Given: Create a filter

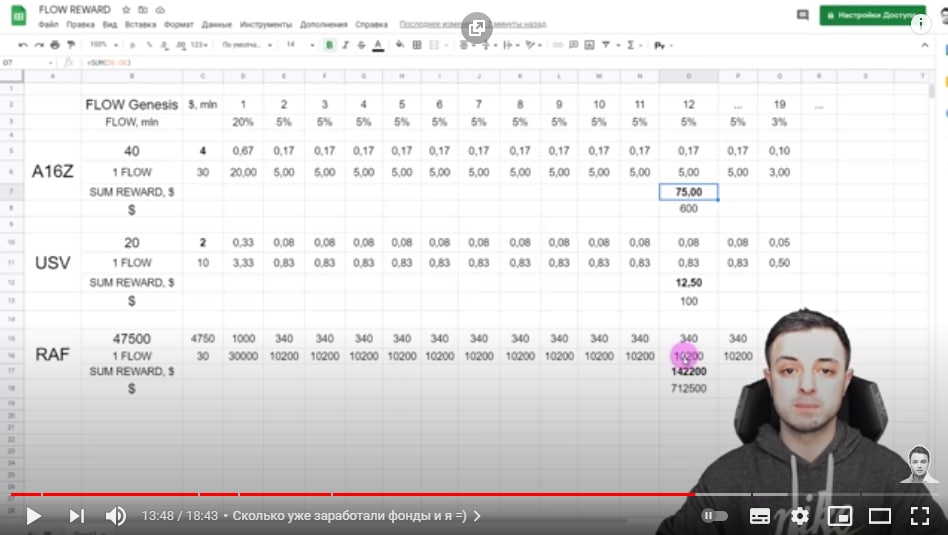Looking at the screenshot, I should point(605,45).
